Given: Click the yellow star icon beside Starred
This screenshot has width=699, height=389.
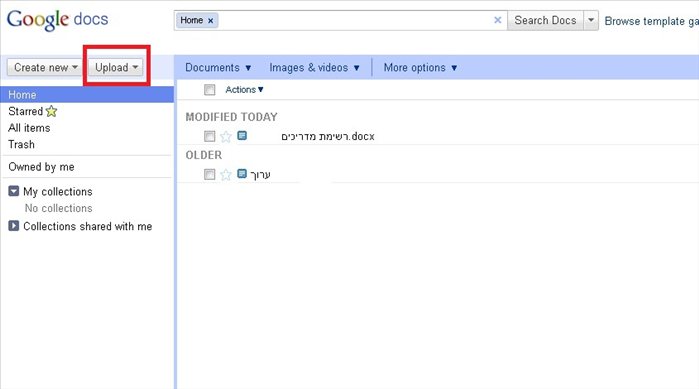Looking at the screenshot, I should click(51, 111).
